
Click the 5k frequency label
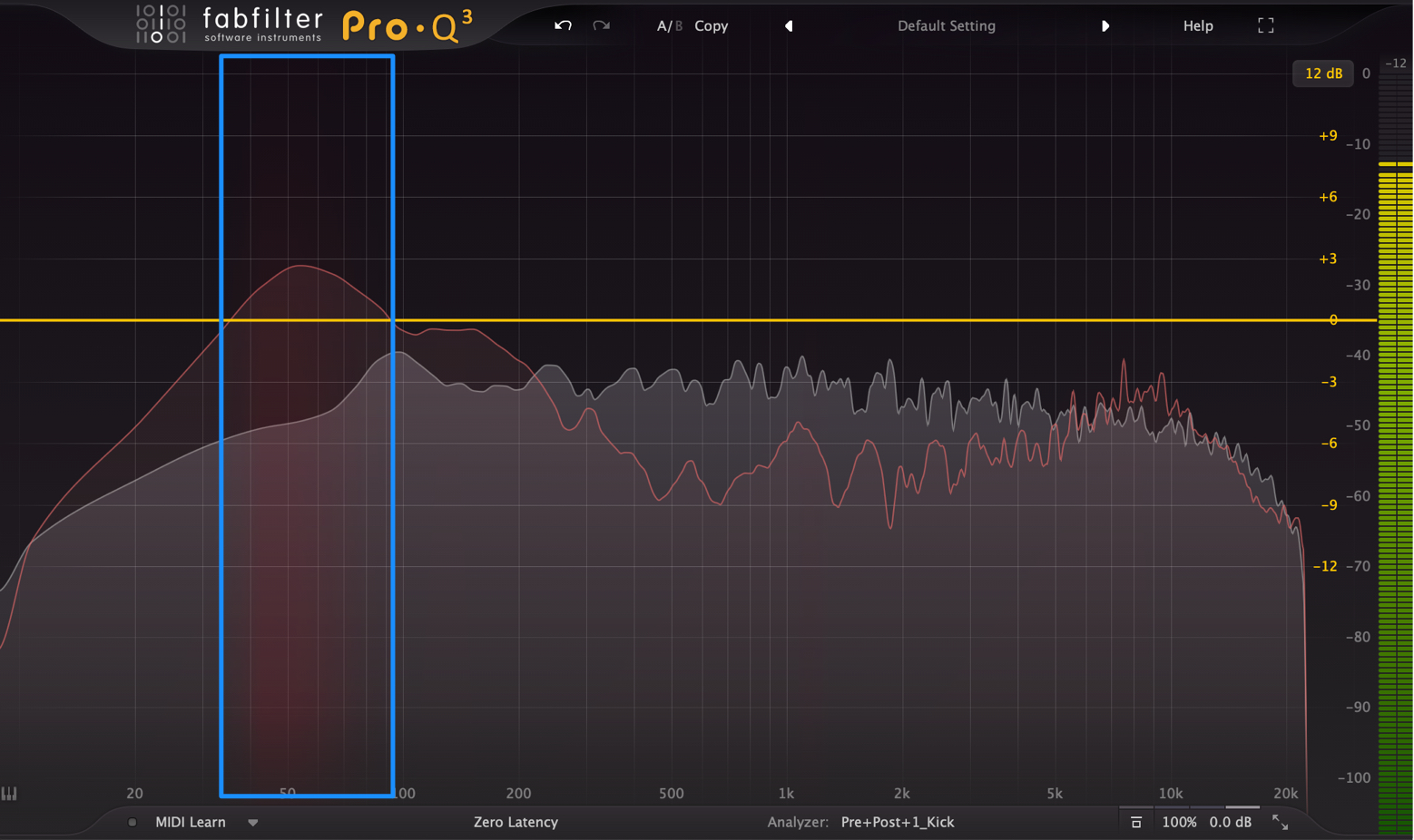[x=1054, y=794]
